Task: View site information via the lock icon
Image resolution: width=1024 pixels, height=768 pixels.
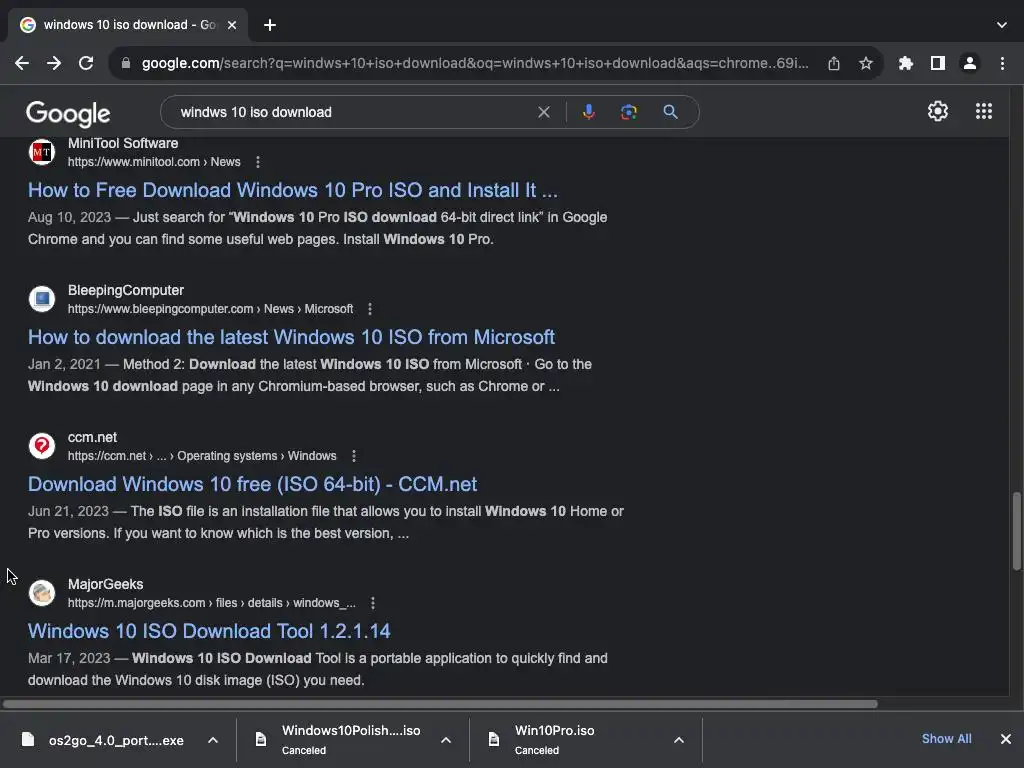Action: tap(126, 63)
